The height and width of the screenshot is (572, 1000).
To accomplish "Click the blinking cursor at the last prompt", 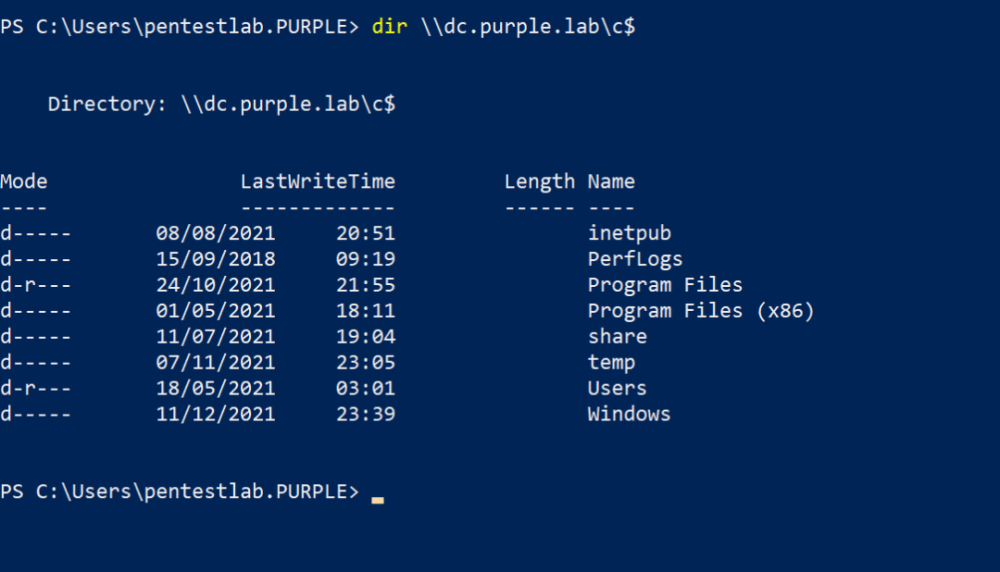I will pyautogui.click(x=377, y=497).
